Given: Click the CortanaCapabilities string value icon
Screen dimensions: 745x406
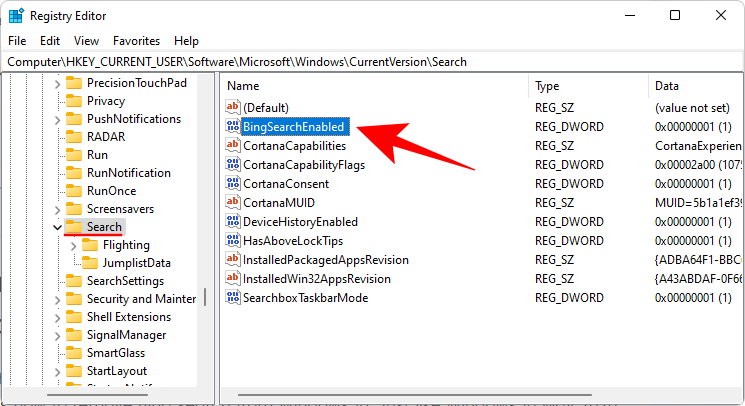Looking at the screenshot, I should pos(233,146).
